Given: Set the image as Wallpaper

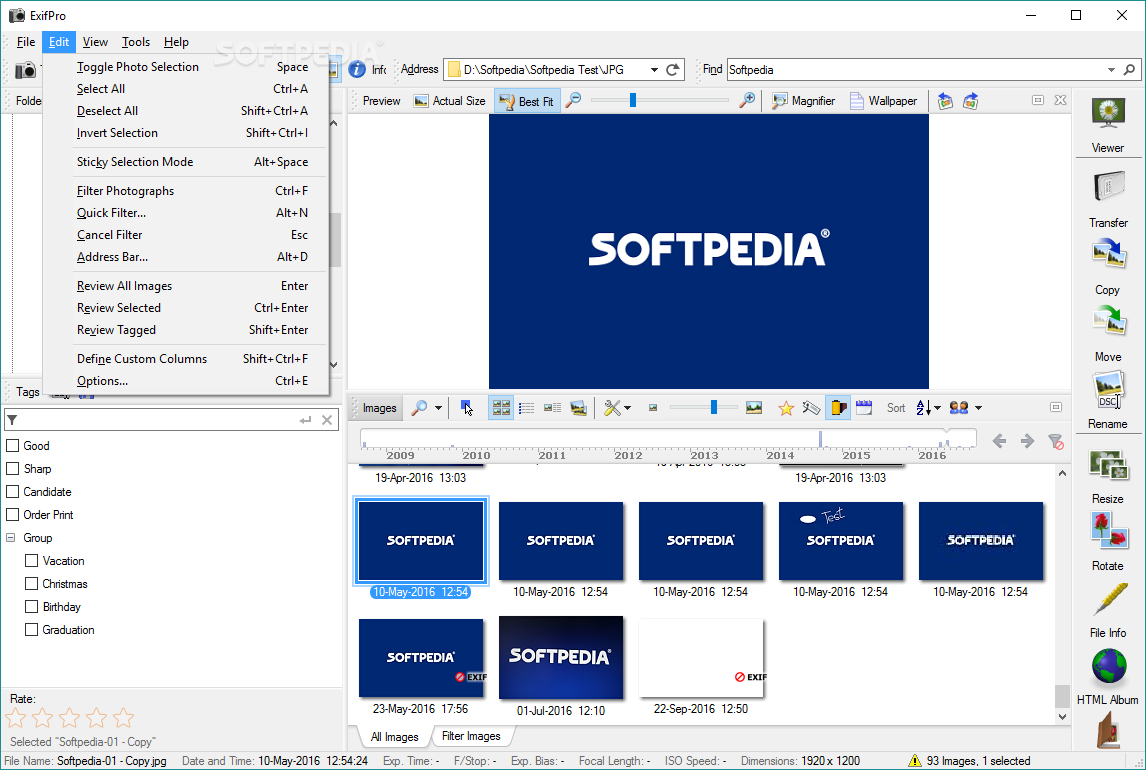Looking at the screenshot, I should click(x=884, y=101).
